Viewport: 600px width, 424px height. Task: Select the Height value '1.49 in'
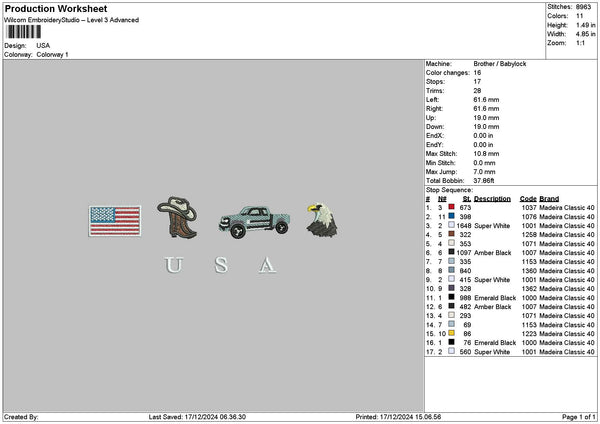pos(586,25)
